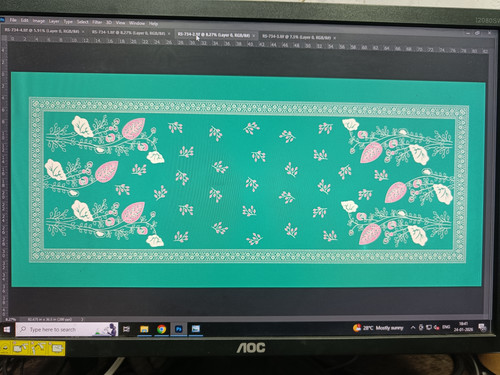Viewport: 500px width, 375px height.
Task: Click the green floral design canvas
Action: coord(248,180)
